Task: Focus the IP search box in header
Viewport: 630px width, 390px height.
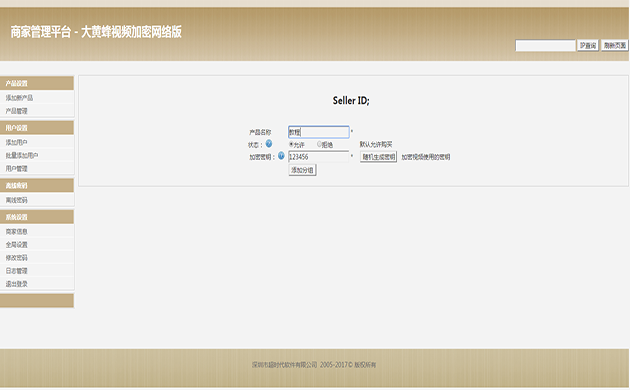Action: tap(545, 45)
